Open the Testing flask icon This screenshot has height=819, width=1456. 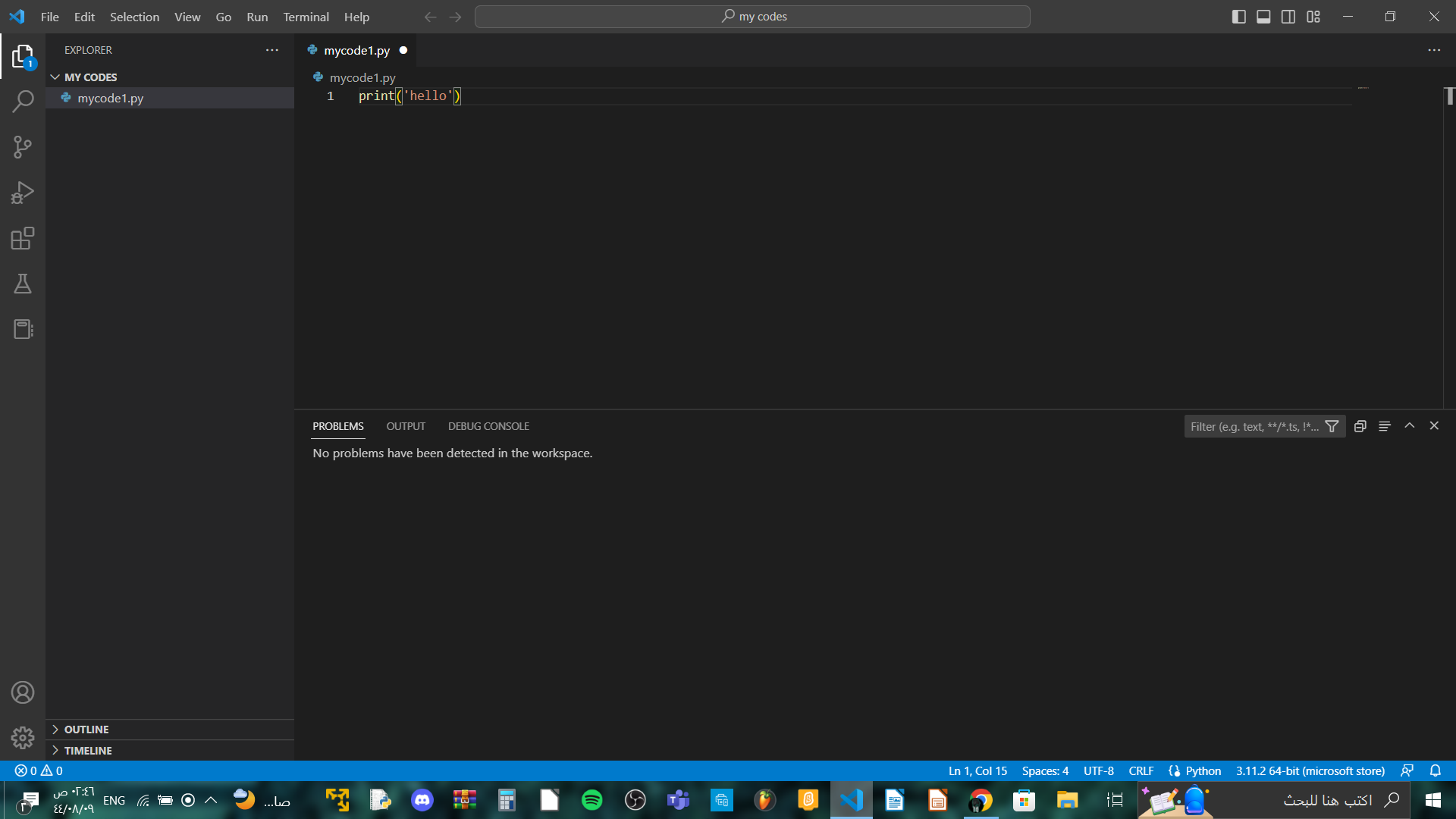click(x=23, y=284)
